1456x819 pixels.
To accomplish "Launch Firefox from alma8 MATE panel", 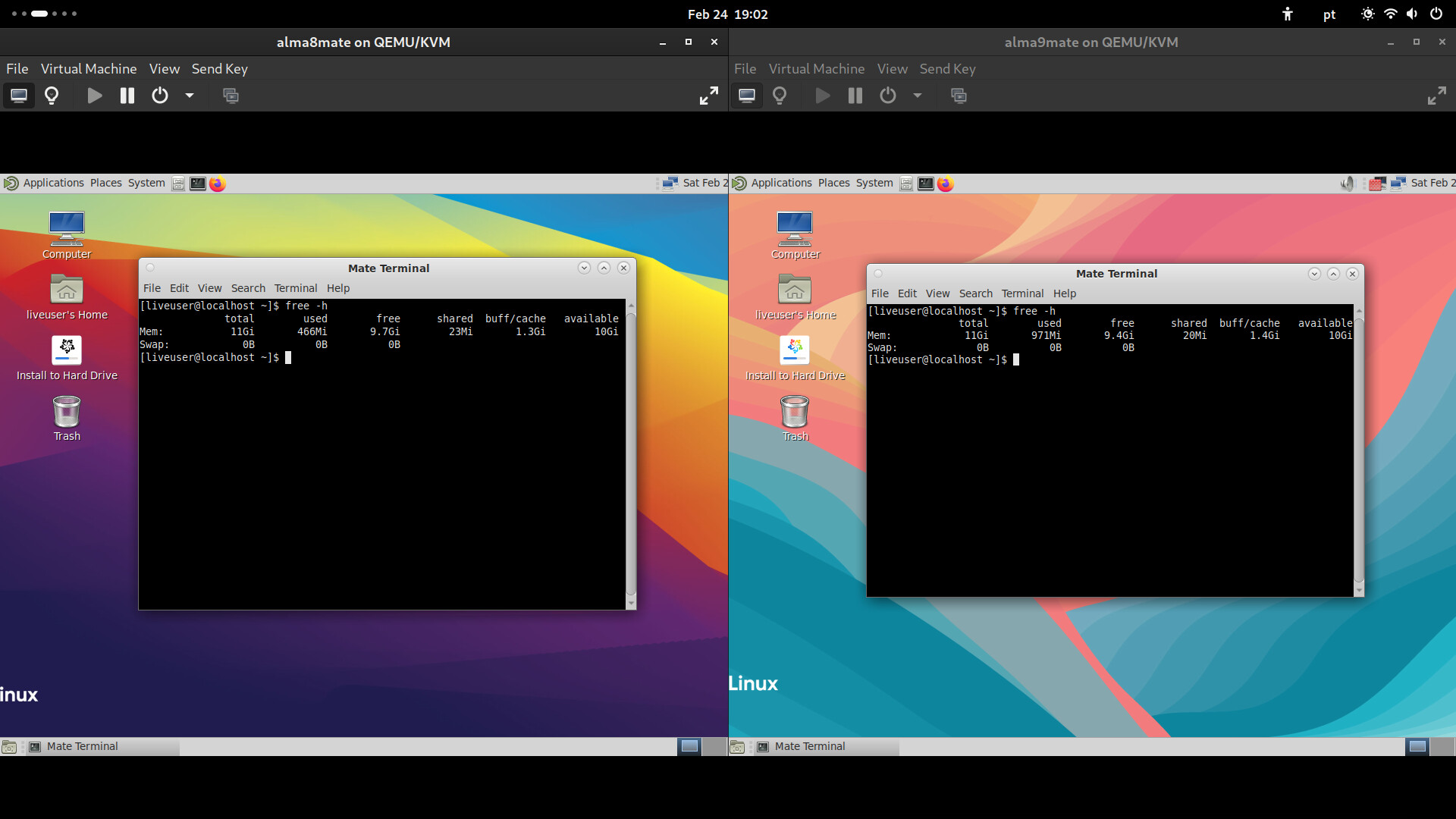I will (x=218, y=184).
